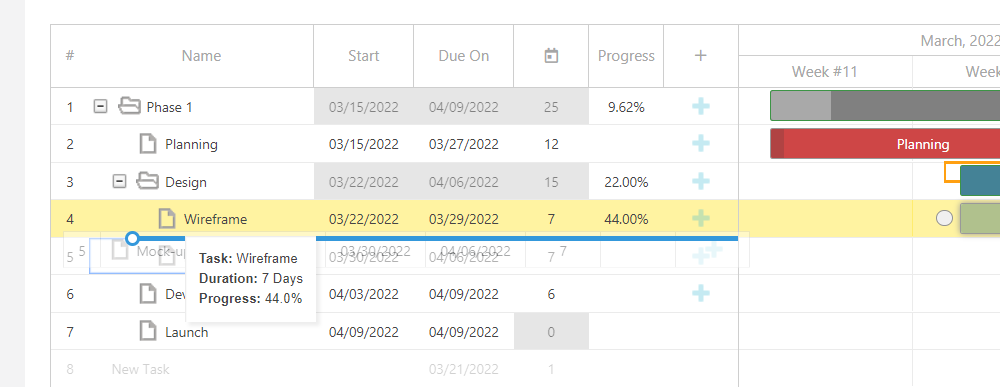Click Phase 1 duration 25

coord(551,107)
